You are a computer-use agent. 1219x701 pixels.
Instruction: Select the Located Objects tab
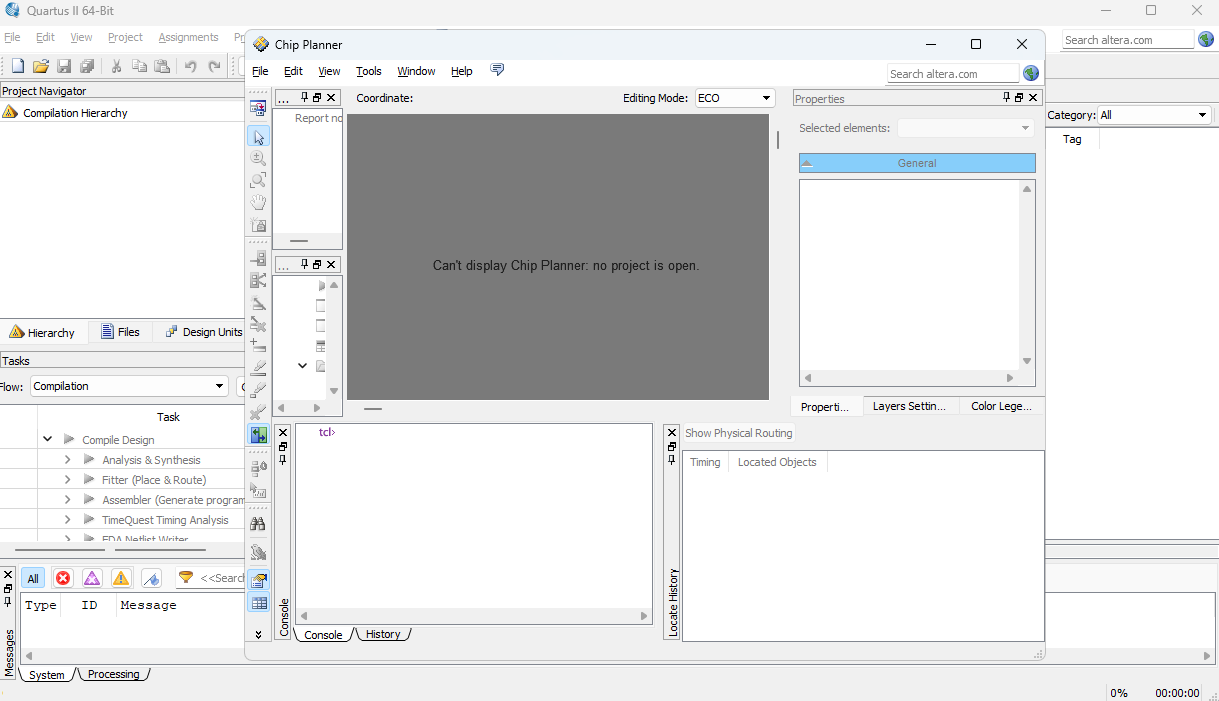[777, 462]
